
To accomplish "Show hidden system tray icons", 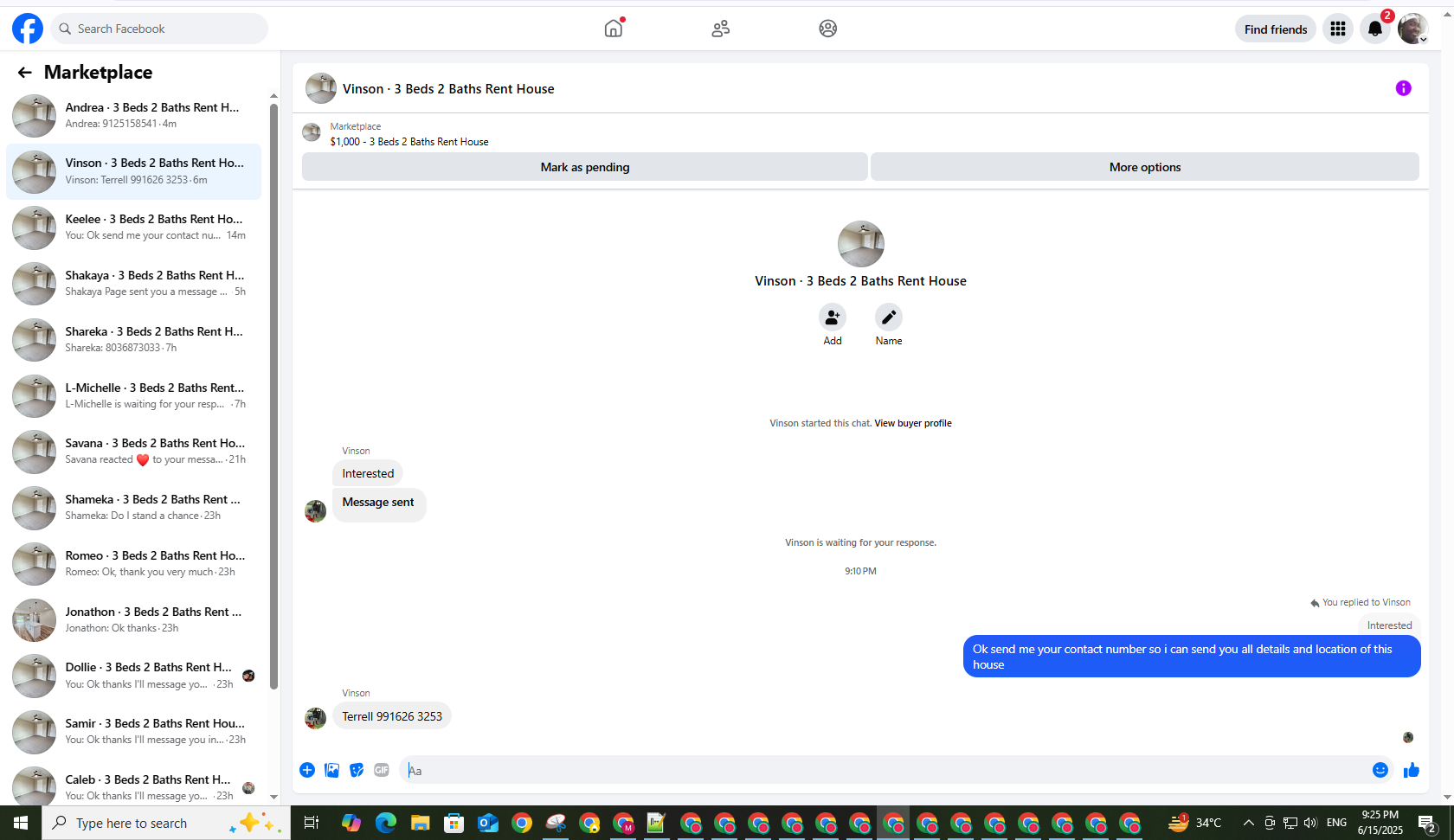I will click(x=1248, y=823).
